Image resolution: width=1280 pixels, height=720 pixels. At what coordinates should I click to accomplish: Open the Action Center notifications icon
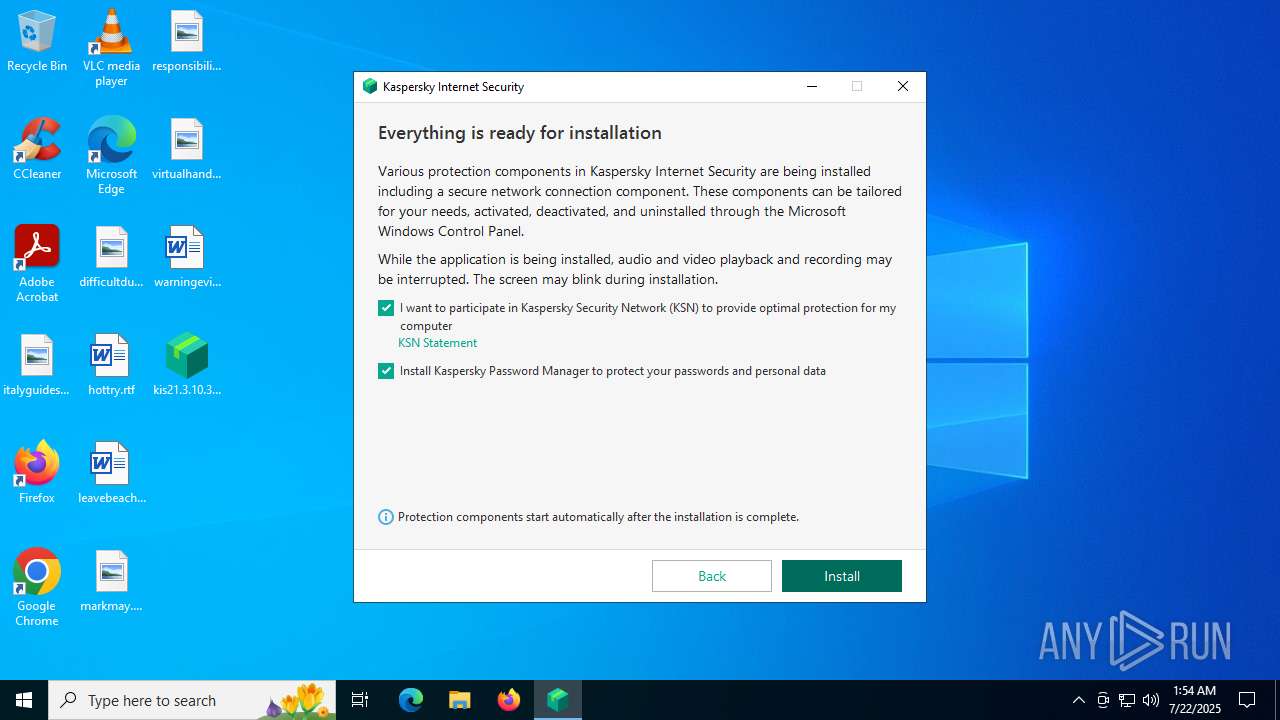pos(1248,700)
